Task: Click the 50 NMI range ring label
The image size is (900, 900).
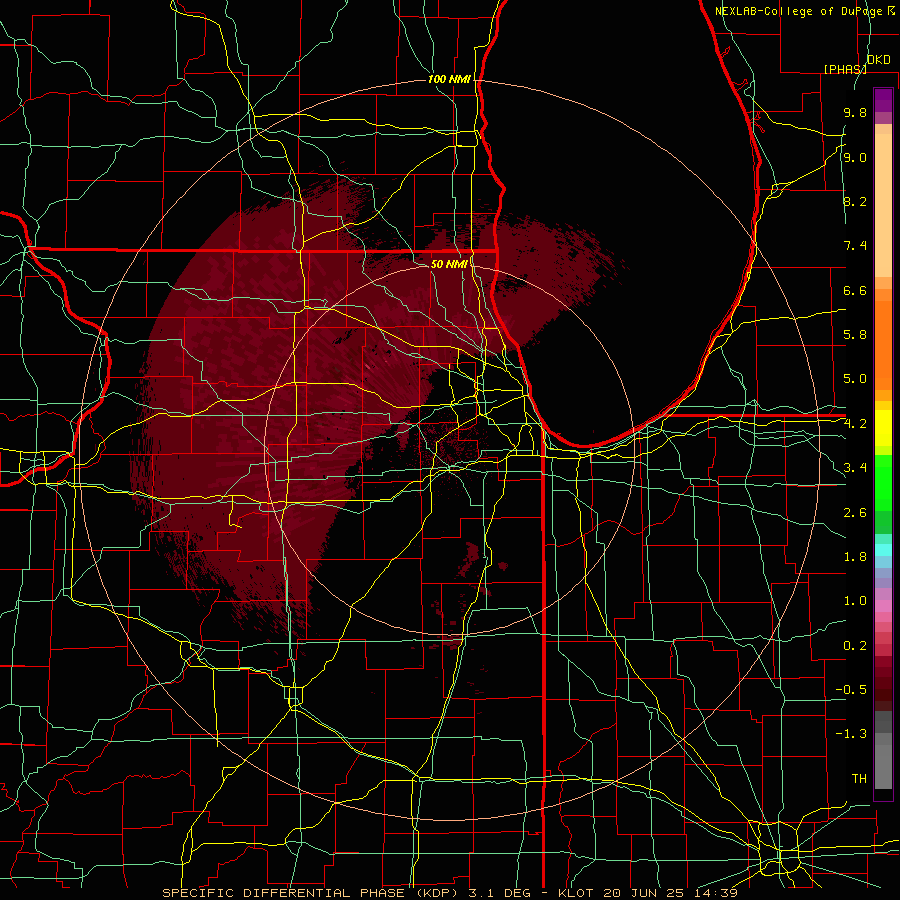Action: click(449, 264)
